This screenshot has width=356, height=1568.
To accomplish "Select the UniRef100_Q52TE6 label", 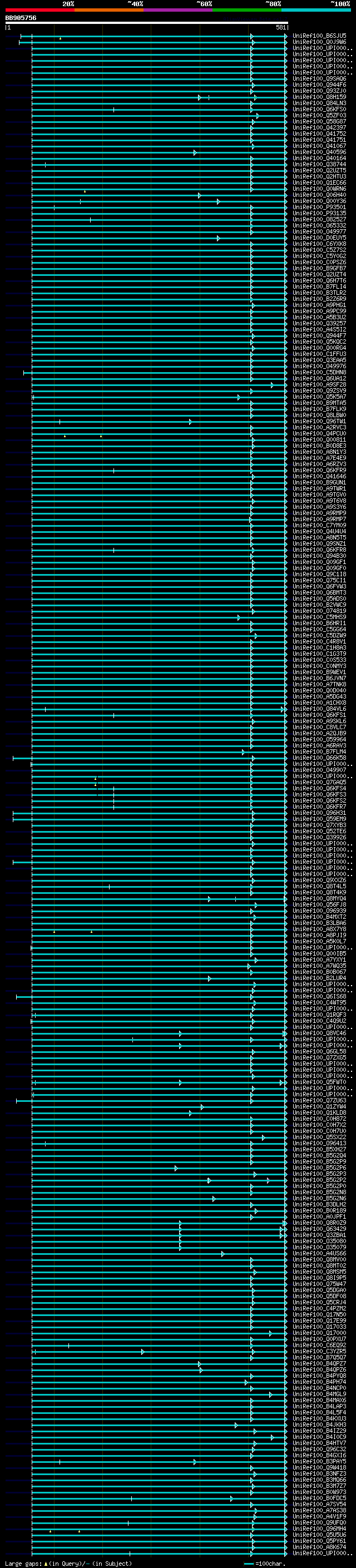I will 319,831.
